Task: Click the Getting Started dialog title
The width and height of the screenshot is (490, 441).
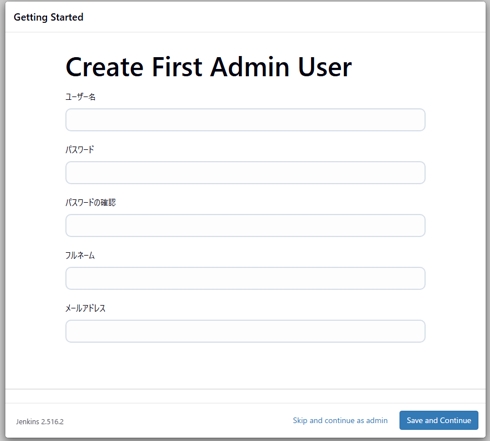Action: [x=49, y=17]
